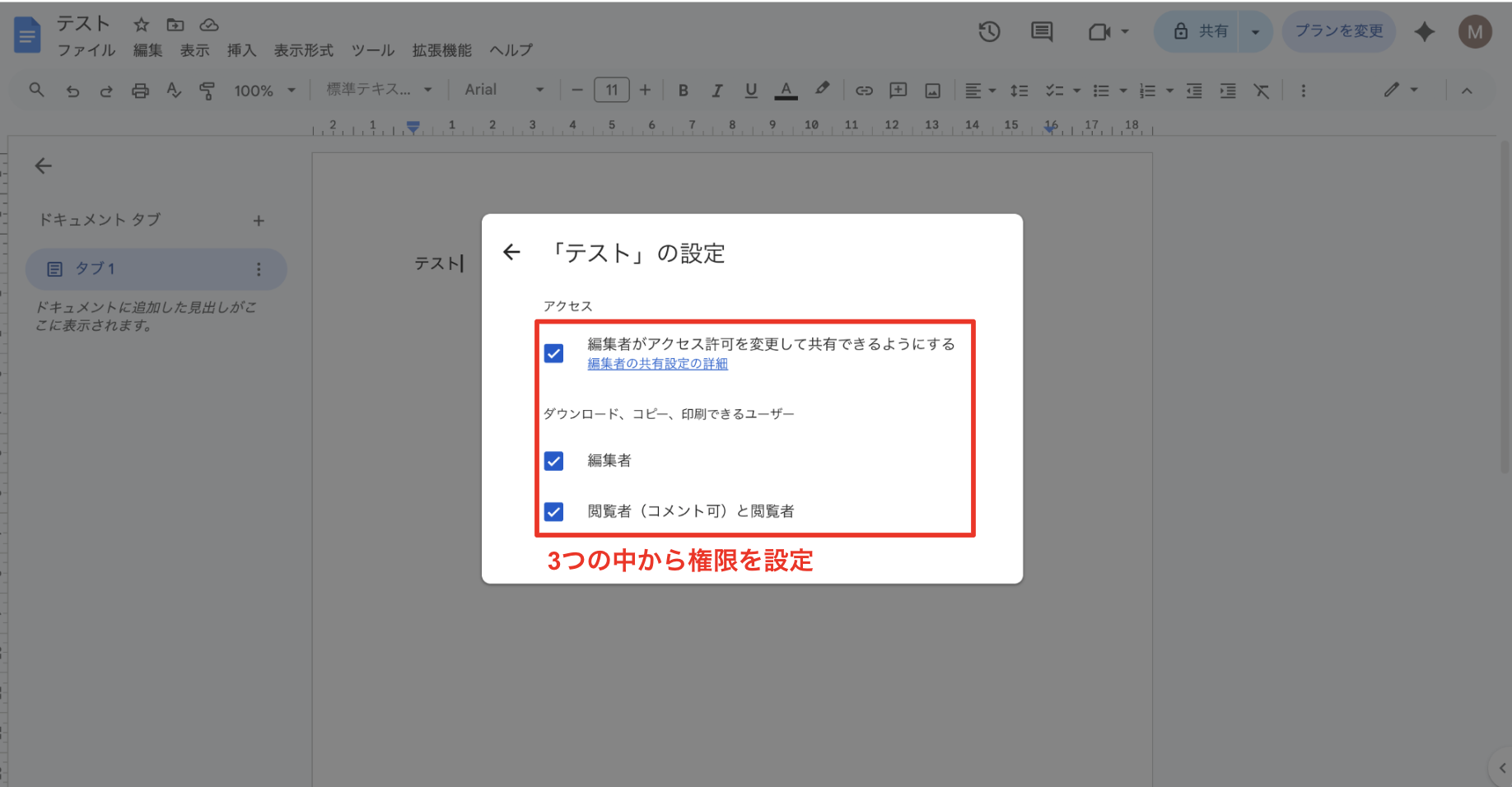Open the share options dropdown arrow
The height and width of the screenshot is (787, 1512).
click(1255, 32)
